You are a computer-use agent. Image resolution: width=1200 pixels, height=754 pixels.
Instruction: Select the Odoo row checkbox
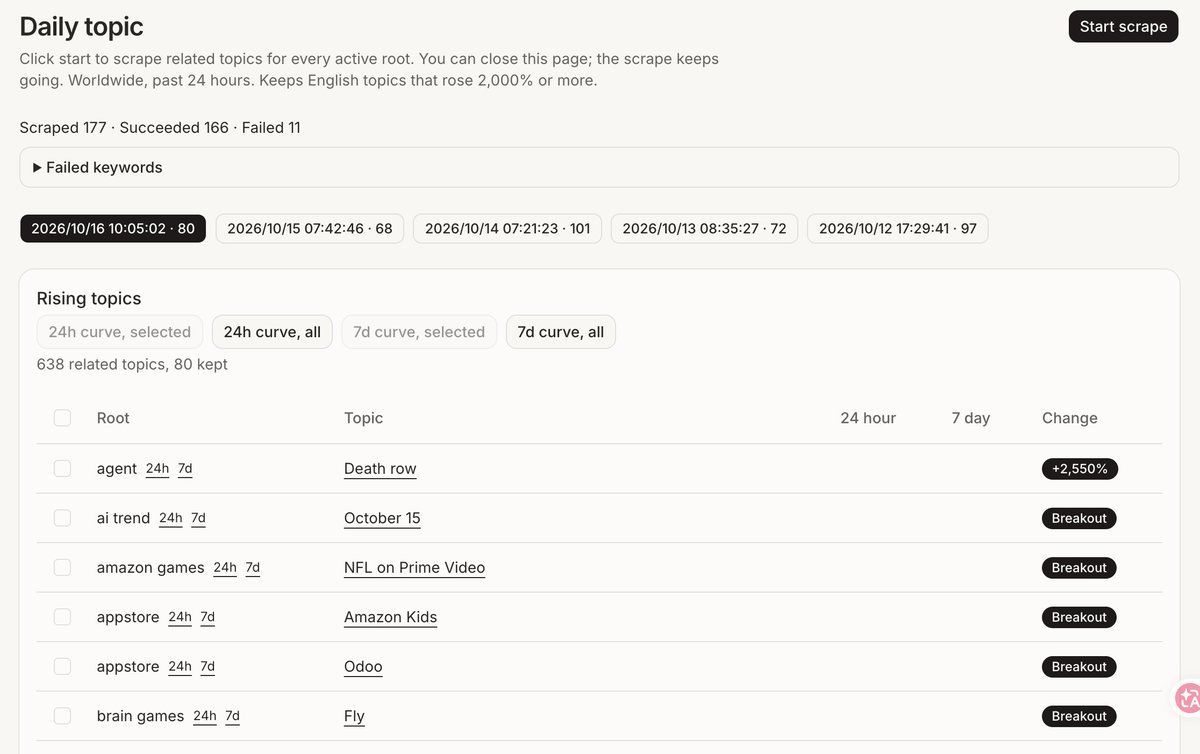click(62, 666)
